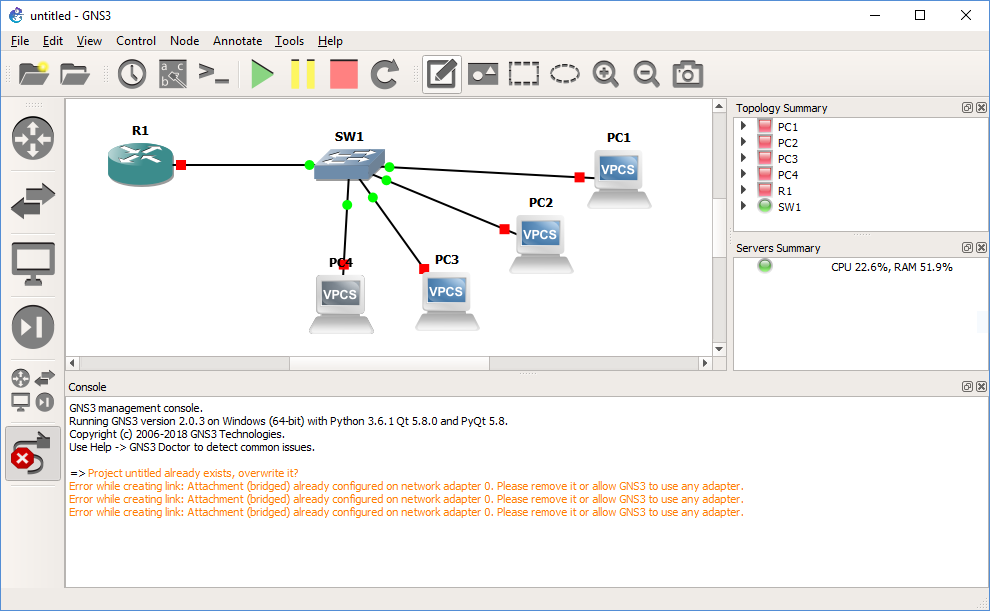This screenshot has height=611, width=990.
Task: Open the Node menu
Action: pyautogui.click(x=184, y=41)
